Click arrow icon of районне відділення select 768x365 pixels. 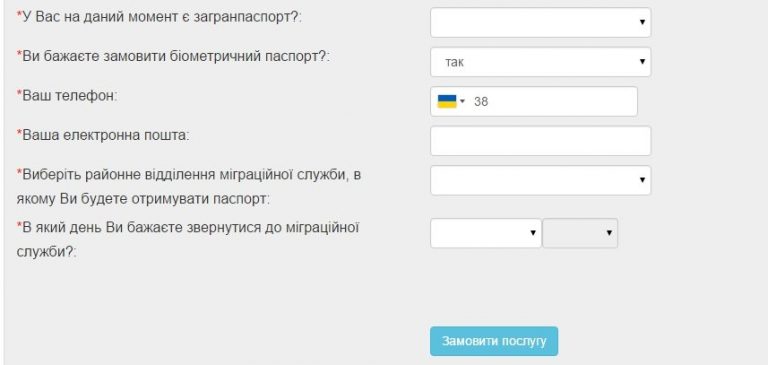coord(642,180)
